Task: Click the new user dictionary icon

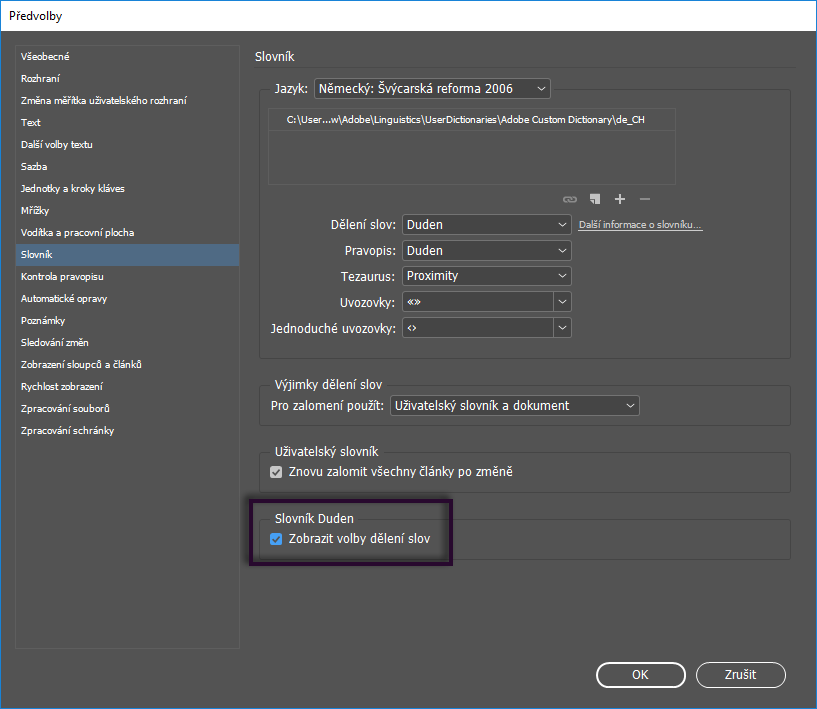Action: pyautogui.click(x=595, y=199)
